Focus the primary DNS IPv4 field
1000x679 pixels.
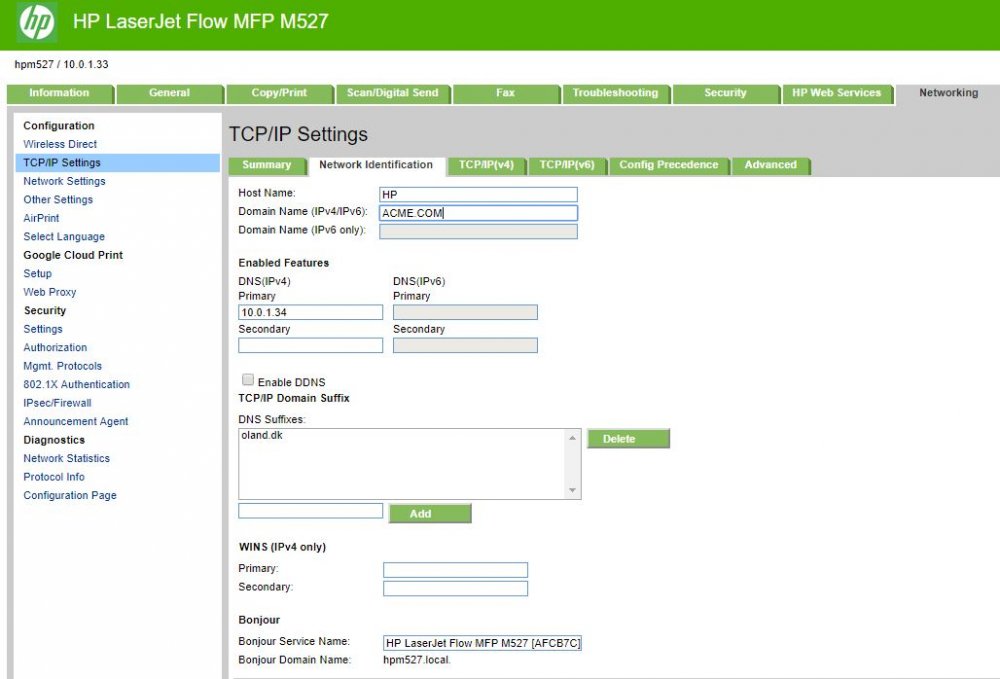coord(310,313)
